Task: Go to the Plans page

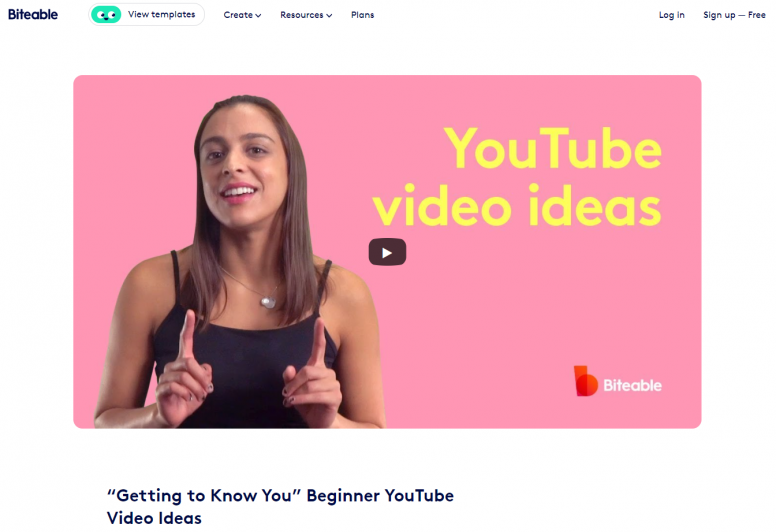Action: [x=362, y=15]
